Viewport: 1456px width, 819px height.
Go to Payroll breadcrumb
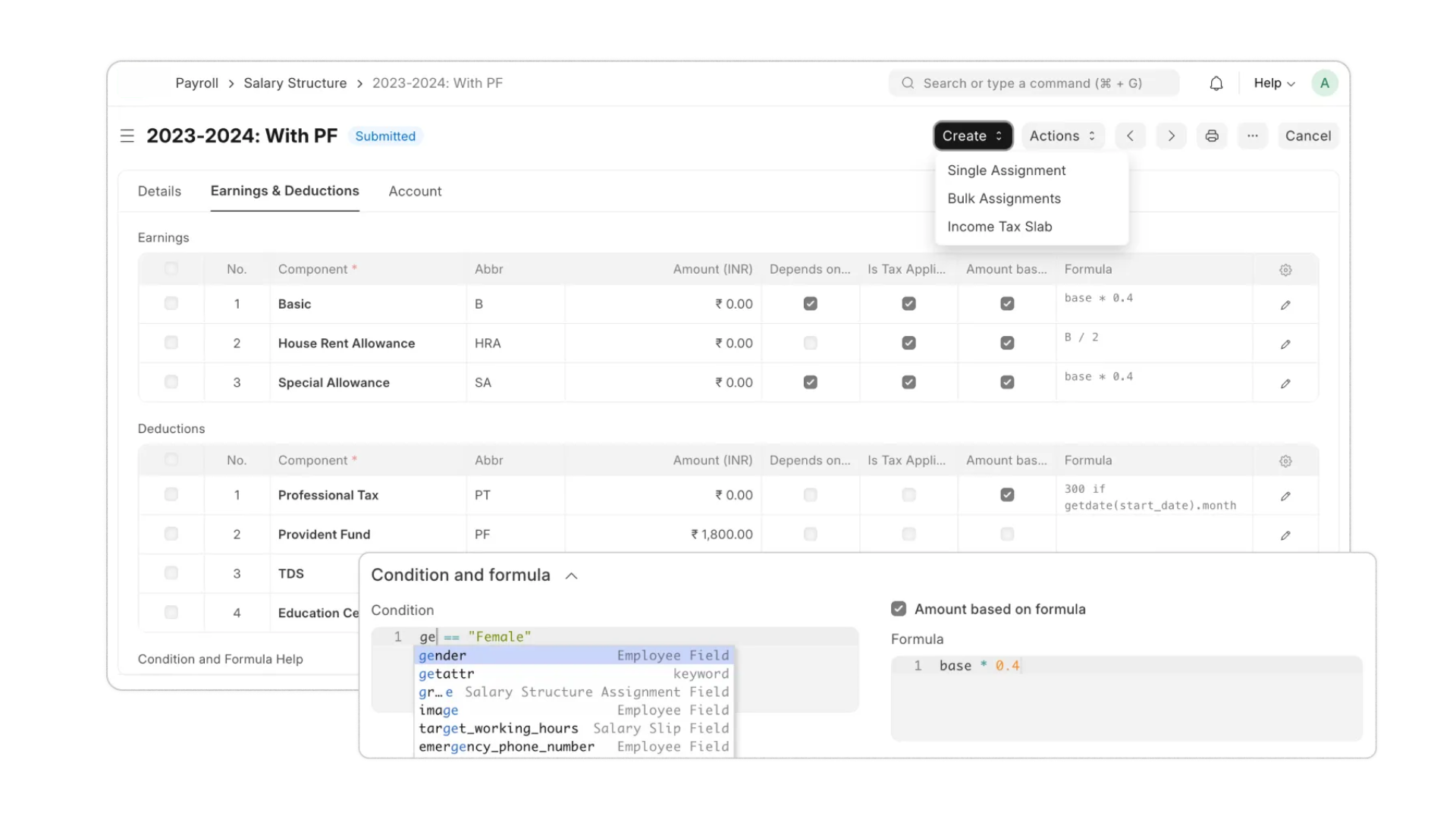click(196, 83)
